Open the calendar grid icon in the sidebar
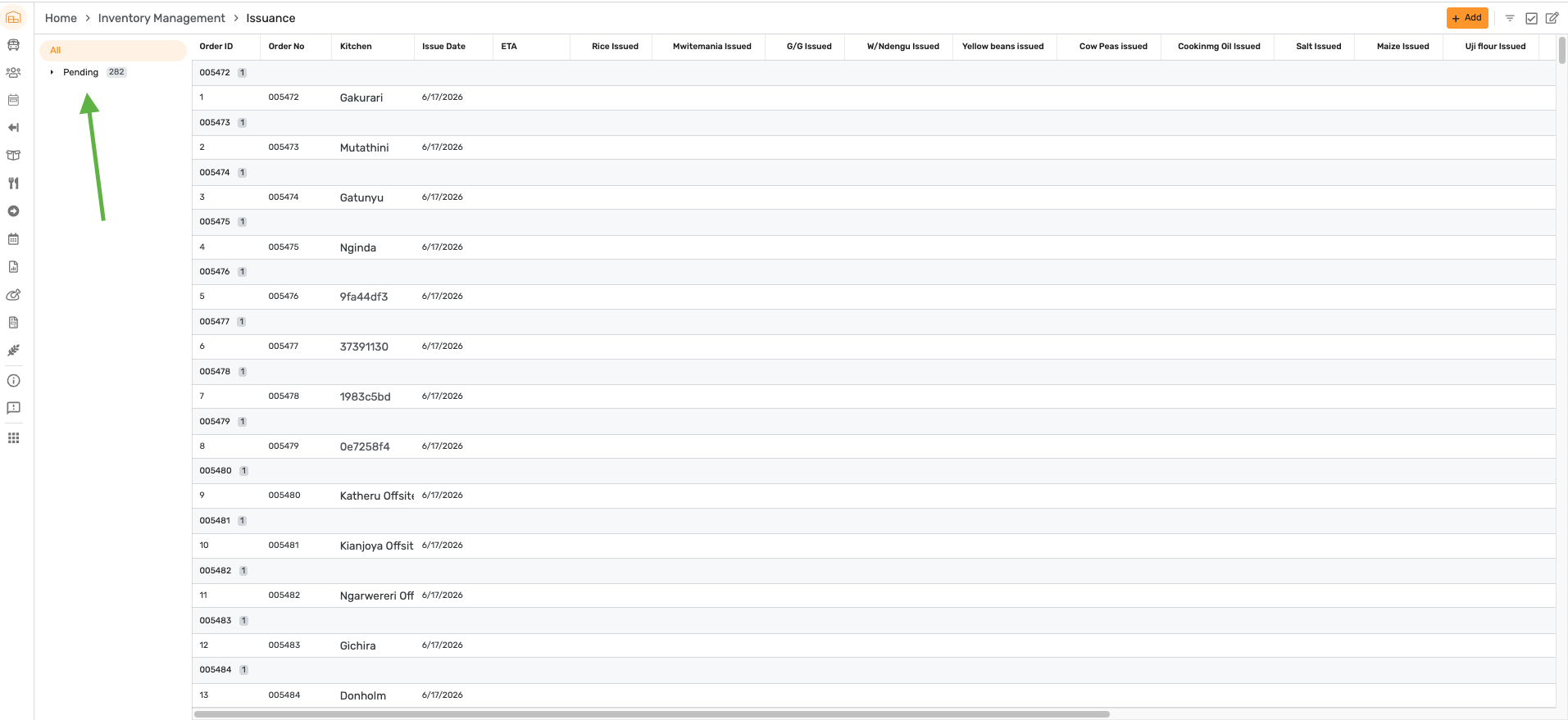 pyautogui.click(x=13, y=239)
